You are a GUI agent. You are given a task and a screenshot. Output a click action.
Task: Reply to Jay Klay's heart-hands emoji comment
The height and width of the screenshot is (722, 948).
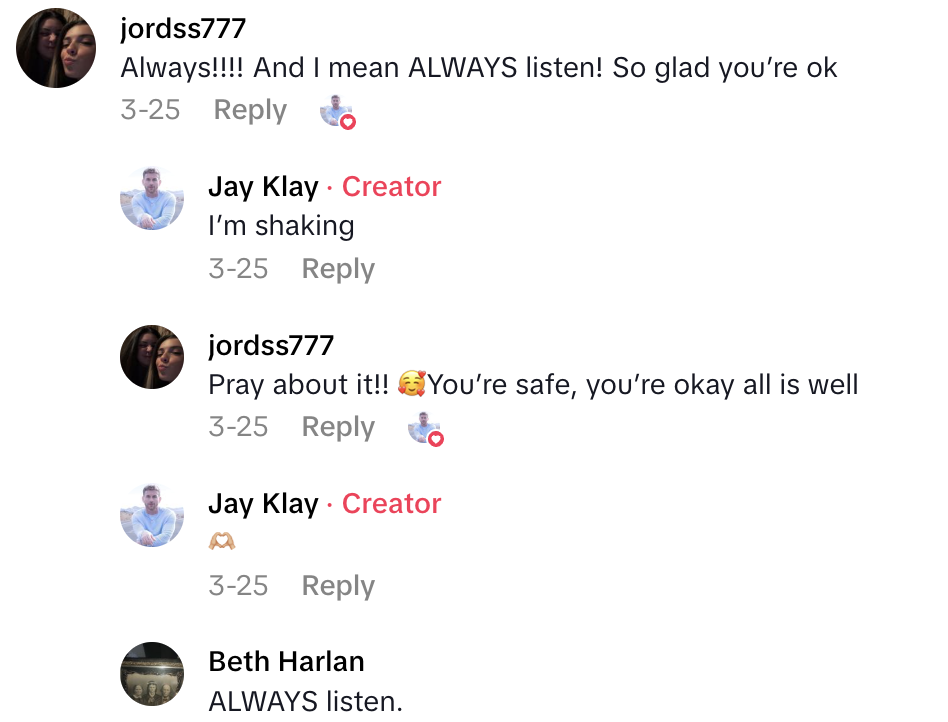[x=338, y=586]
